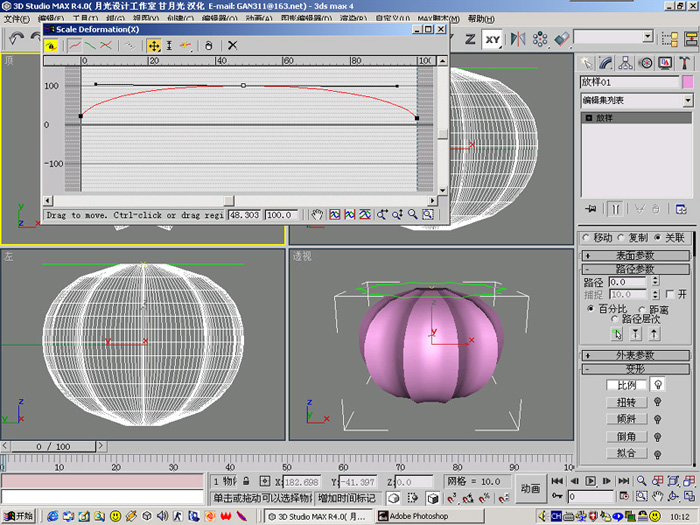Collapse the 放样 stack entry
Viewport: 700px width, 525px height.
[x=589, y=118]
